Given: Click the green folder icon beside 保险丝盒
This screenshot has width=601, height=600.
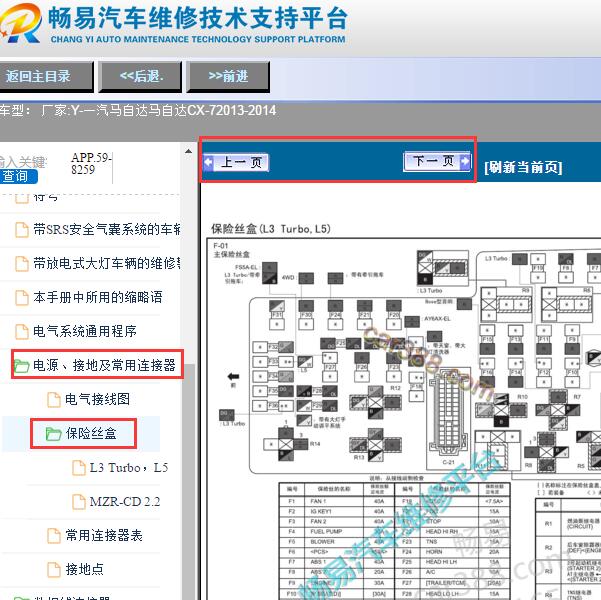Looking at the screenshot, I should [x=53, y=434].
